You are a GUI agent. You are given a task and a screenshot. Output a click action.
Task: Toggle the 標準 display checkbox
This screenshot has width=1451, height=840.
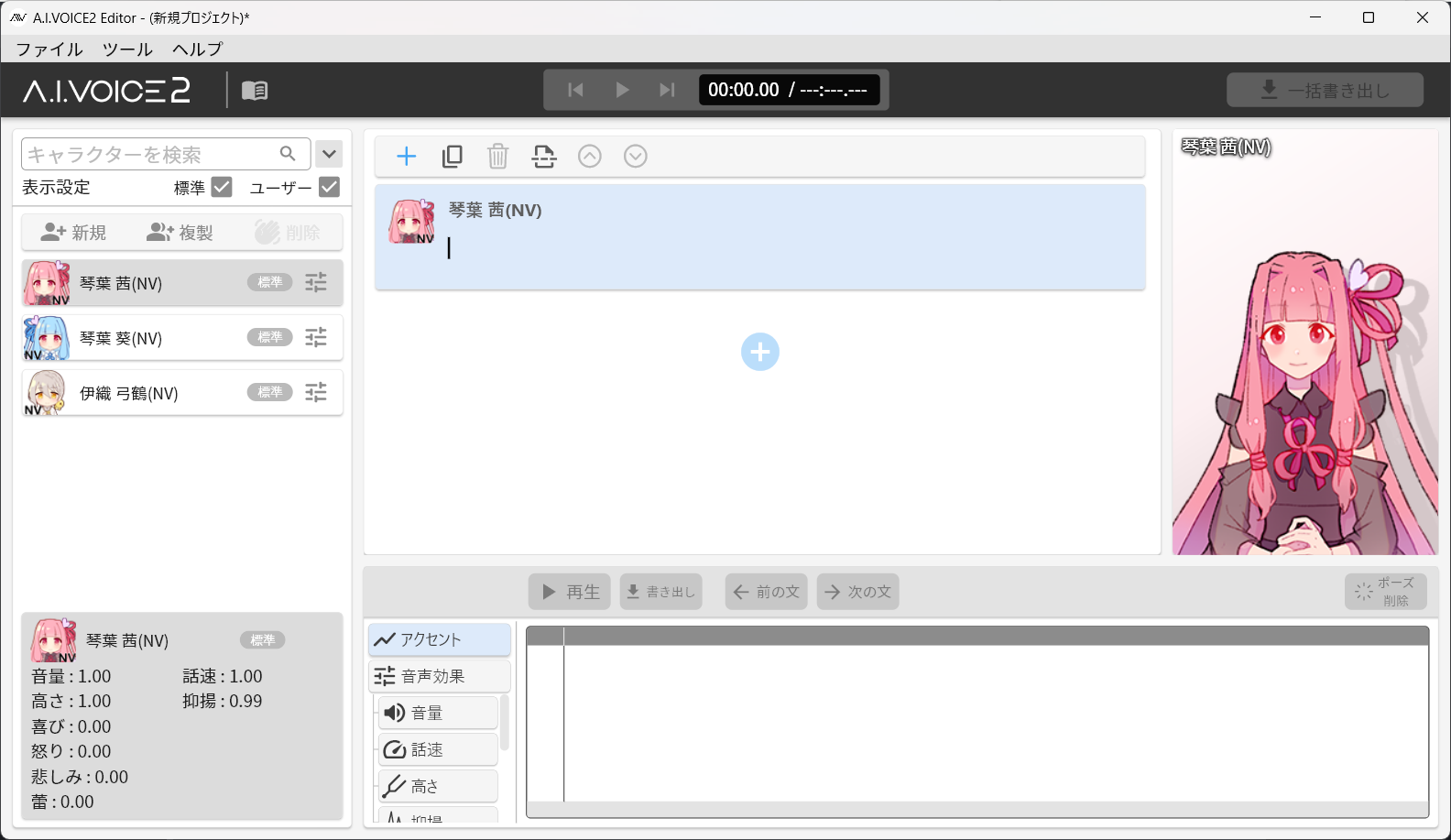pos(222,187)
